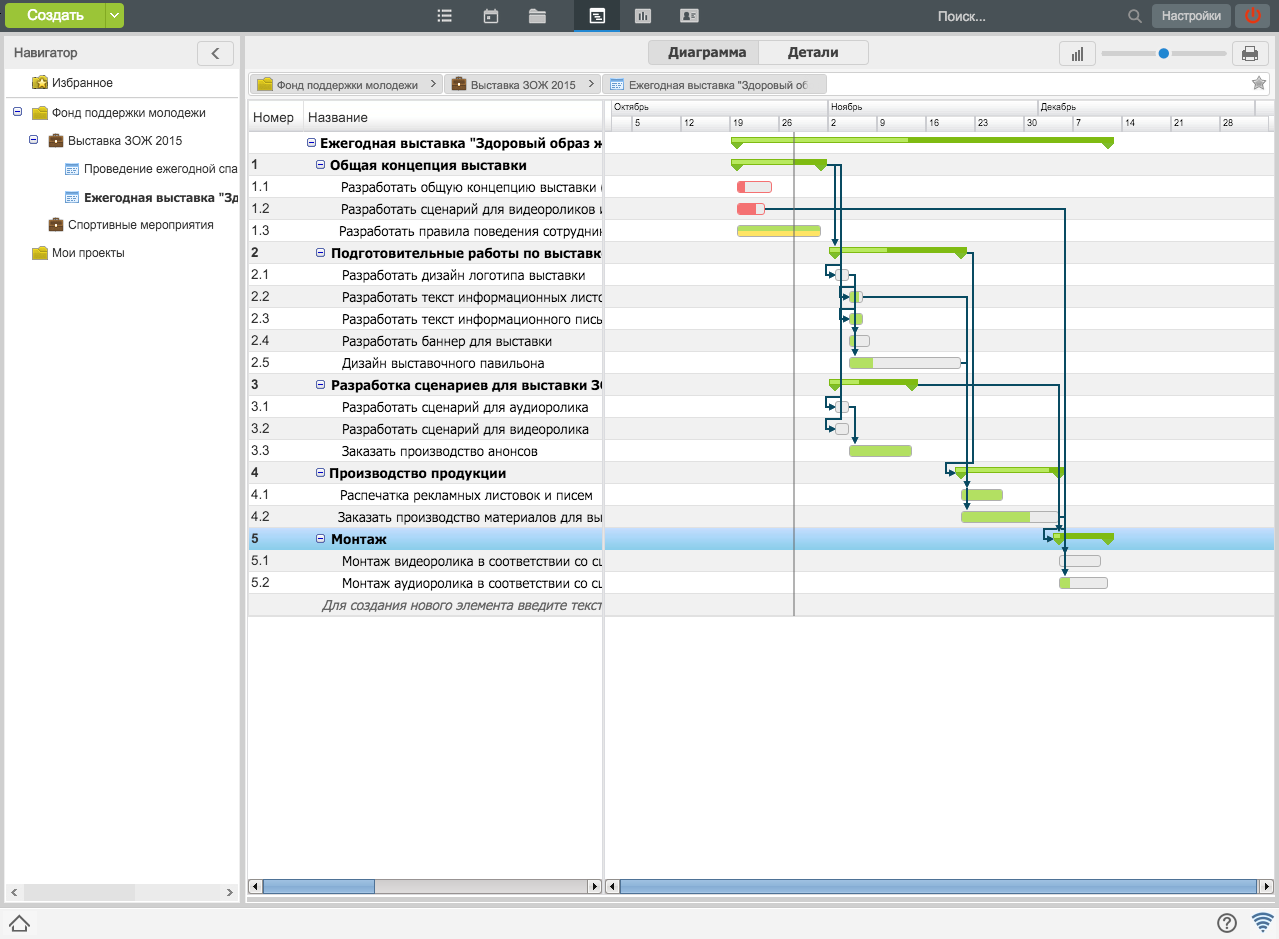1279x939 pixels.
Task: Collapse the Монтаж group
Action: point(321,539)
